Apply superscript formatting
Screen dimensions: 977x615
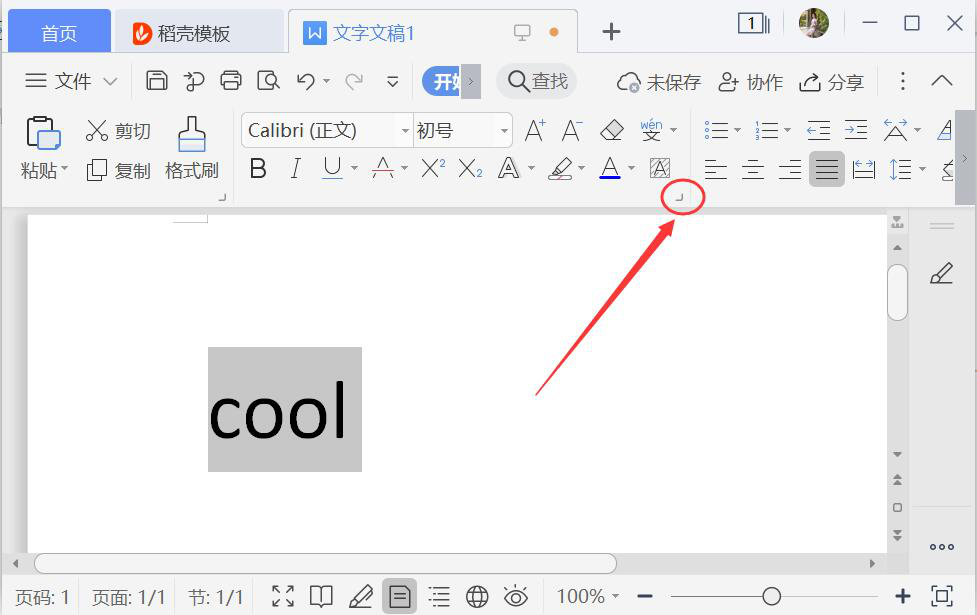tap(432, 169)
